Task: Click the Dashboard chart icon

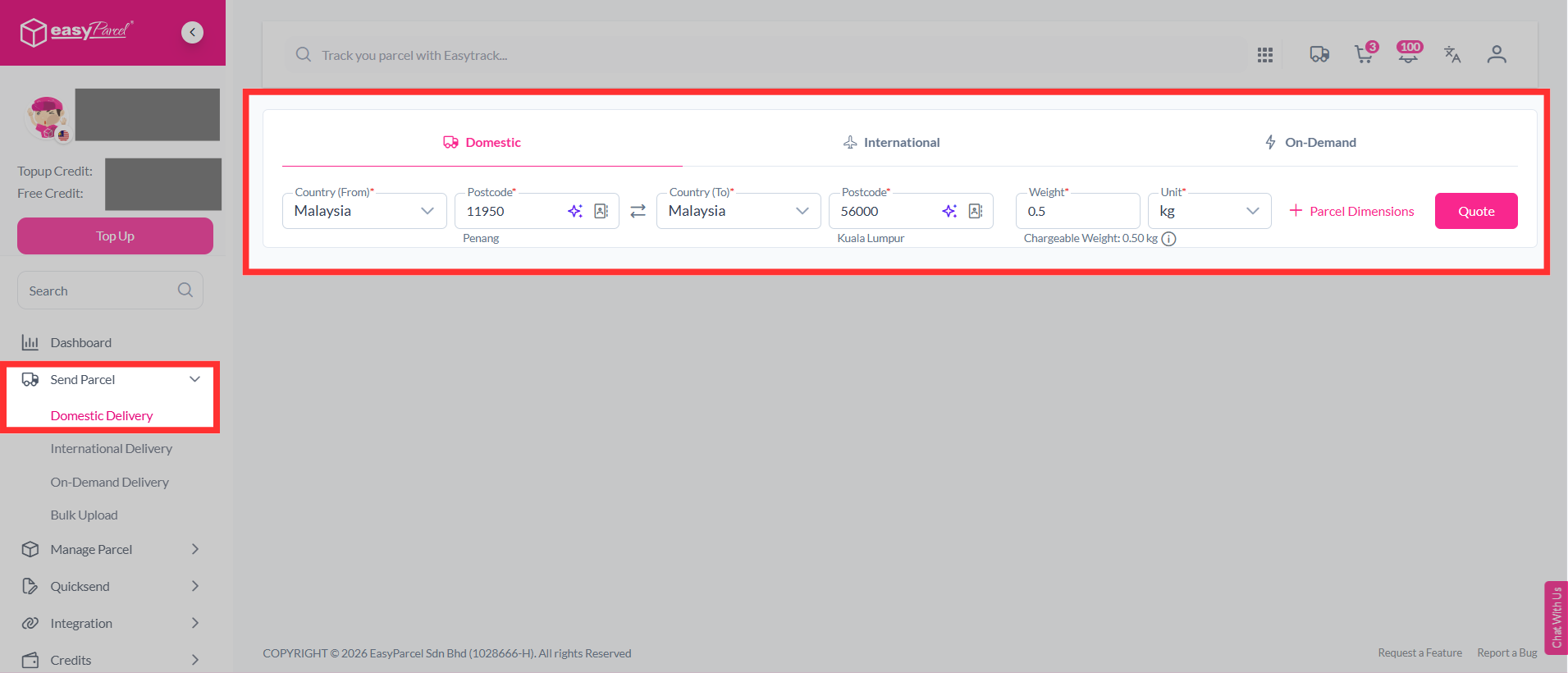Action: 30,342
